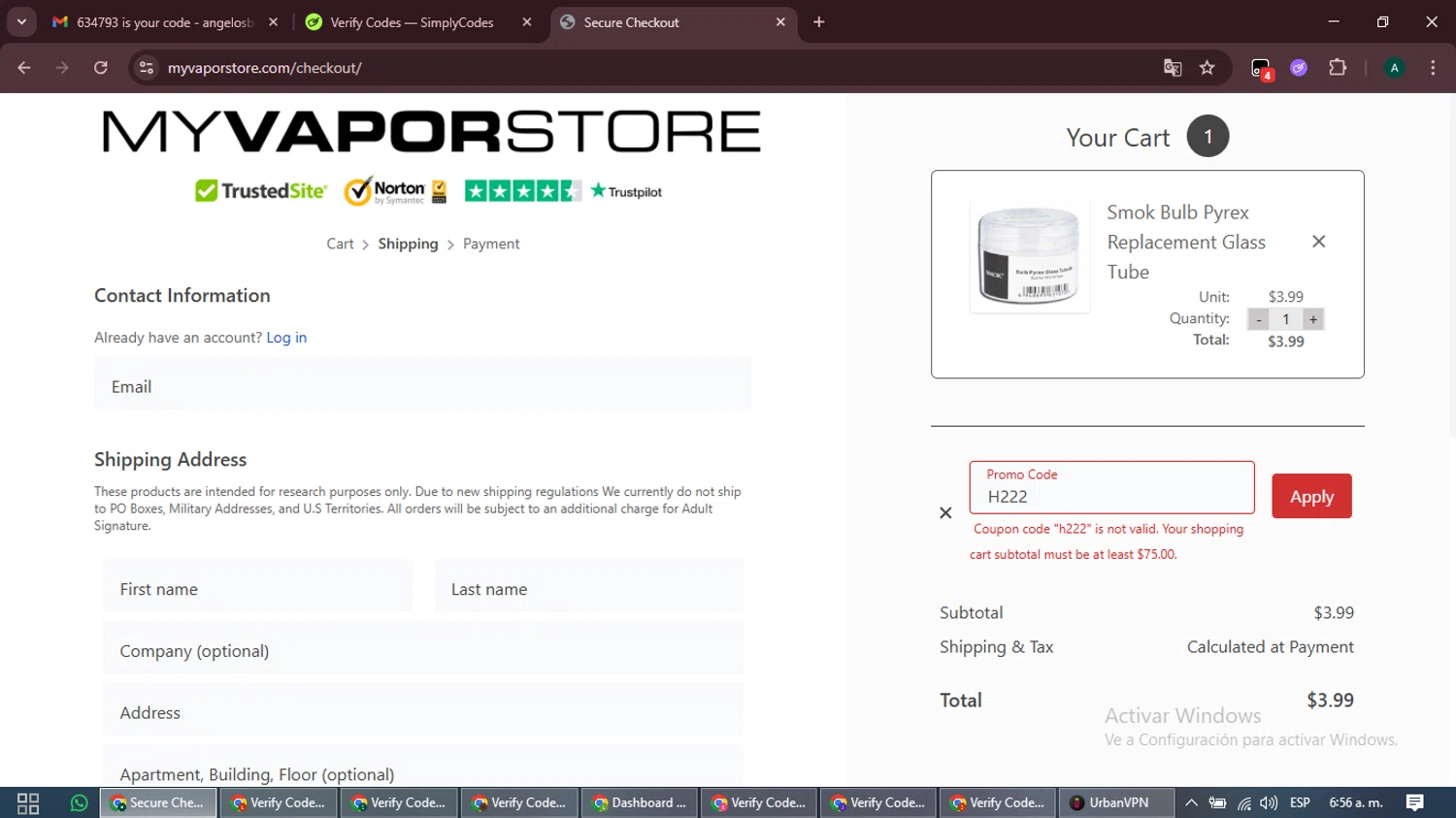Switch to the Gmail code tab
The width and height of the screenshot is (1456, 818).
coord(165,22)
